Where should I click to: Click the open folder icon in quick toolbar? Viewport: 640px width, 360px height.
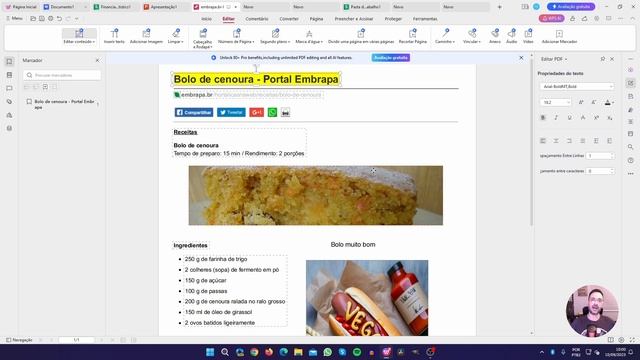pos(33,18)
